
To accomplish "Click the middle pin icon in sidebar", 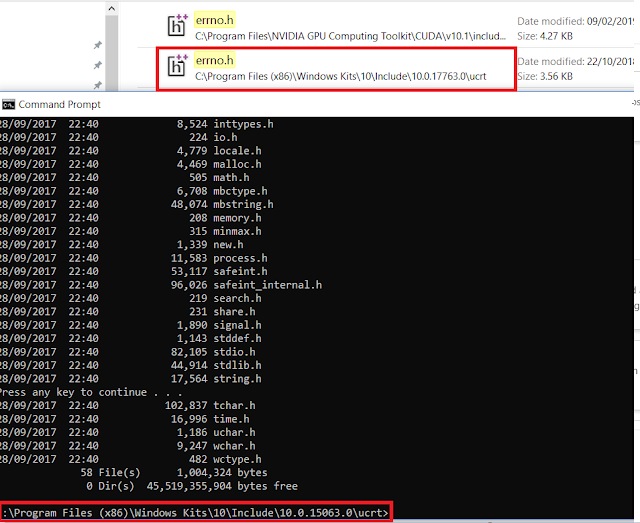I will (98, 65).
